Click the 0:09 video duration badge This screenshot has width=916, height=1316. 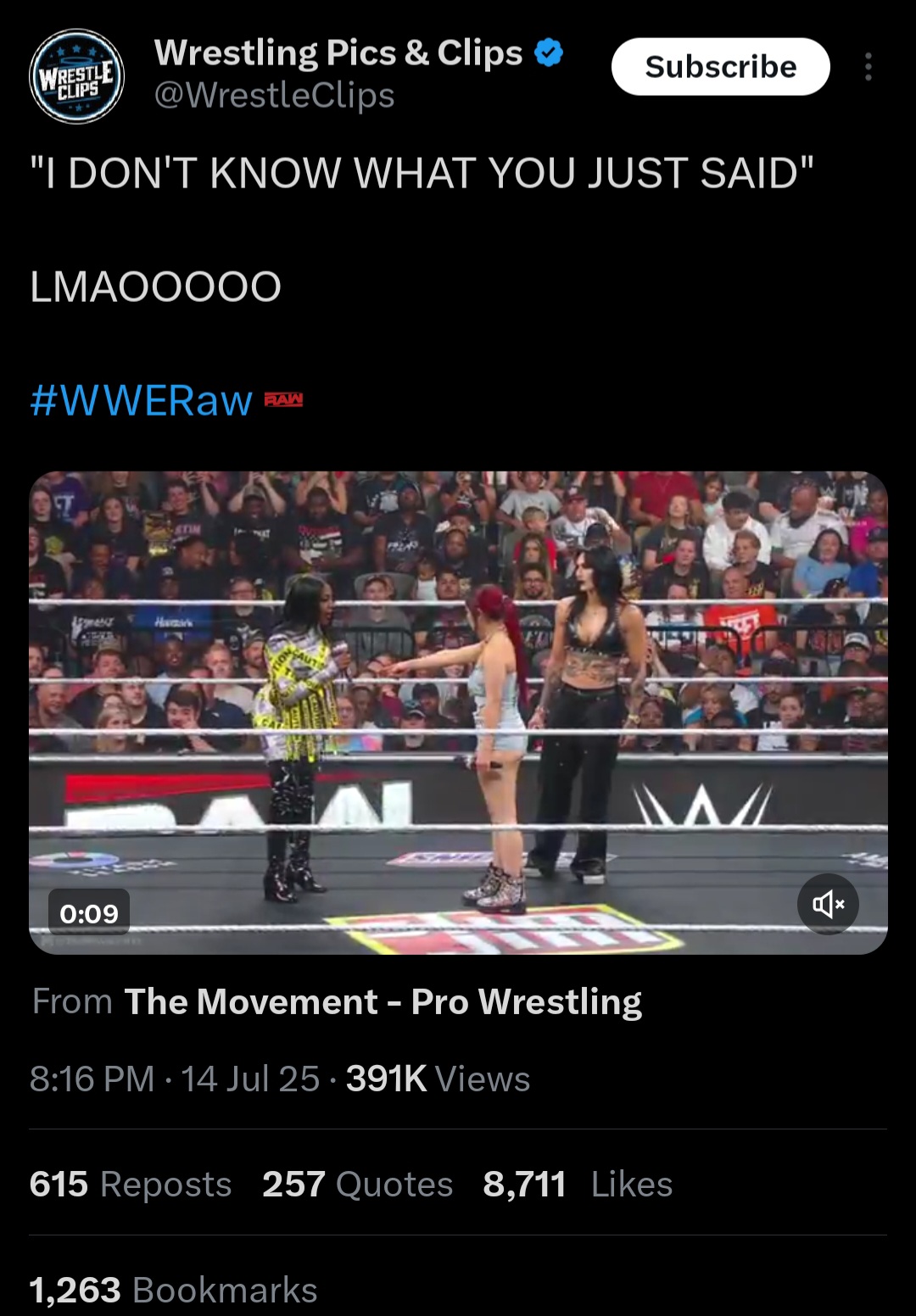(89, 914)
